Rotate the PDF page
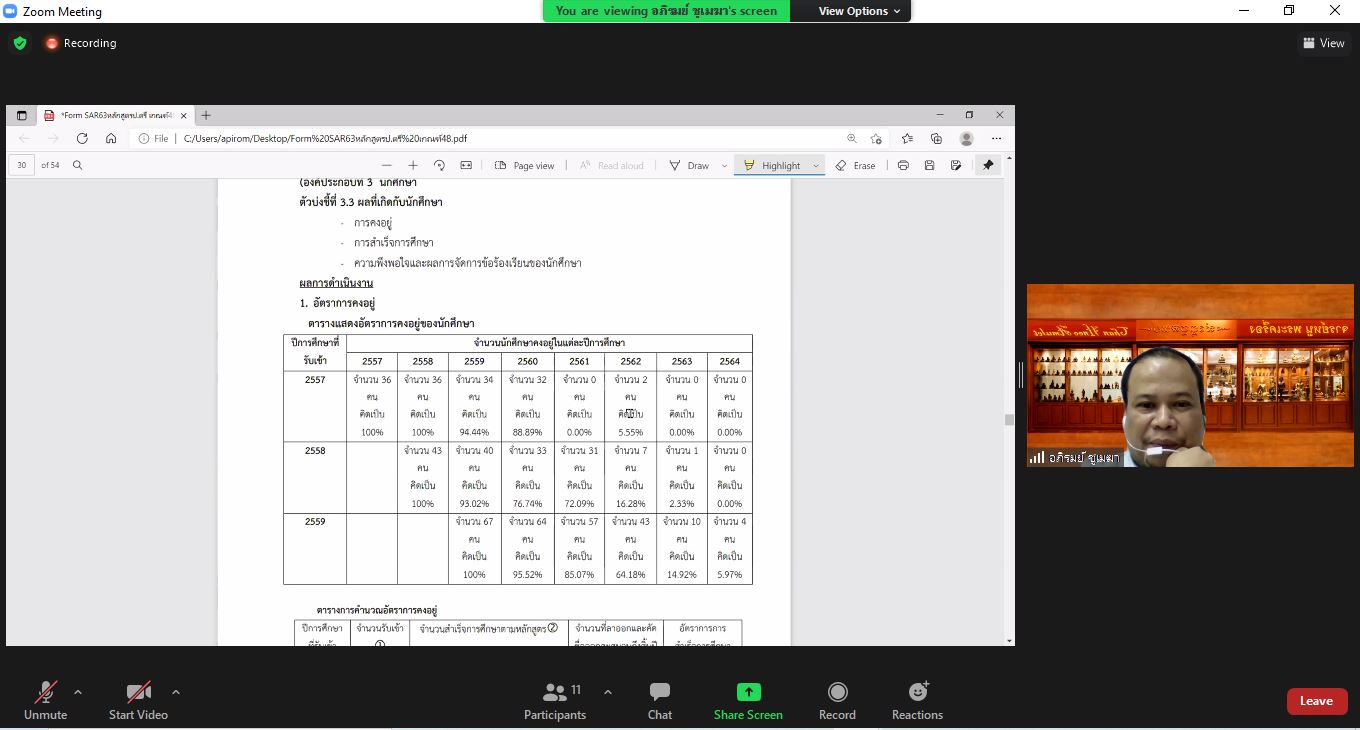1360x730 pixels. click(439, 165)
